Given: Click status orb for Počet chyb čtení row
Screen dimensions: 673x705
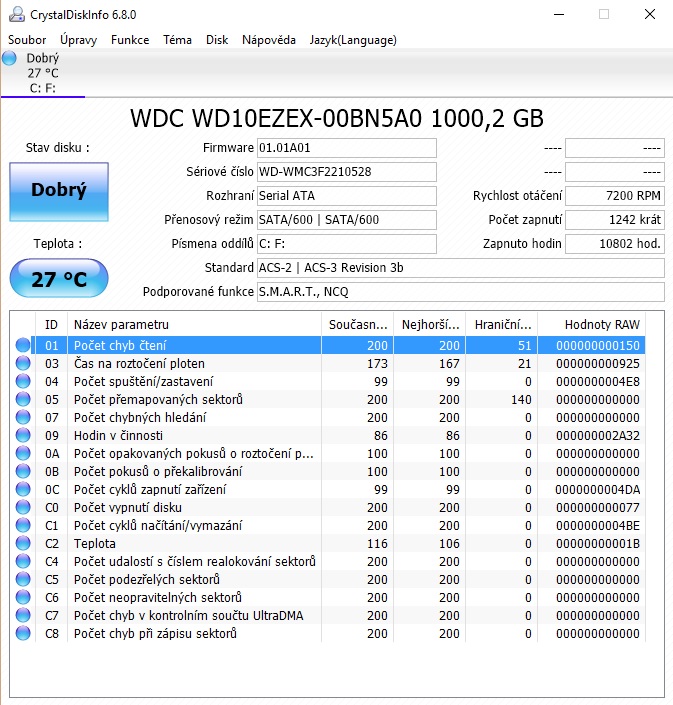Looking at the screenshot, I should point(23,345).
